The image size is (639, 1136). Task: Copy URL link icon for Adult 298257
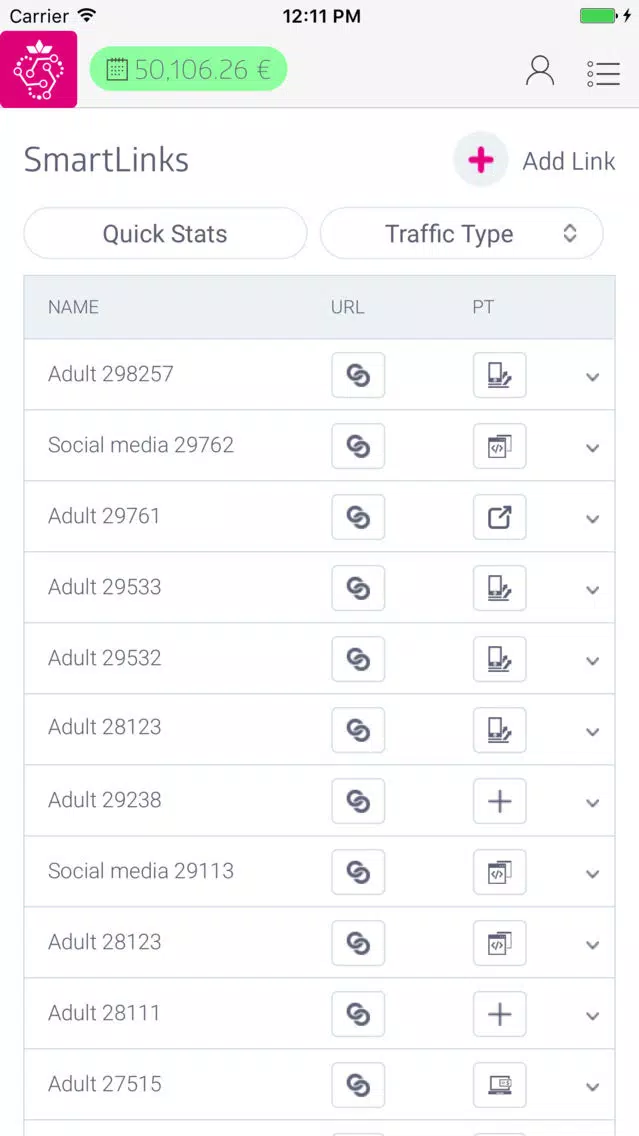point(358,375)
